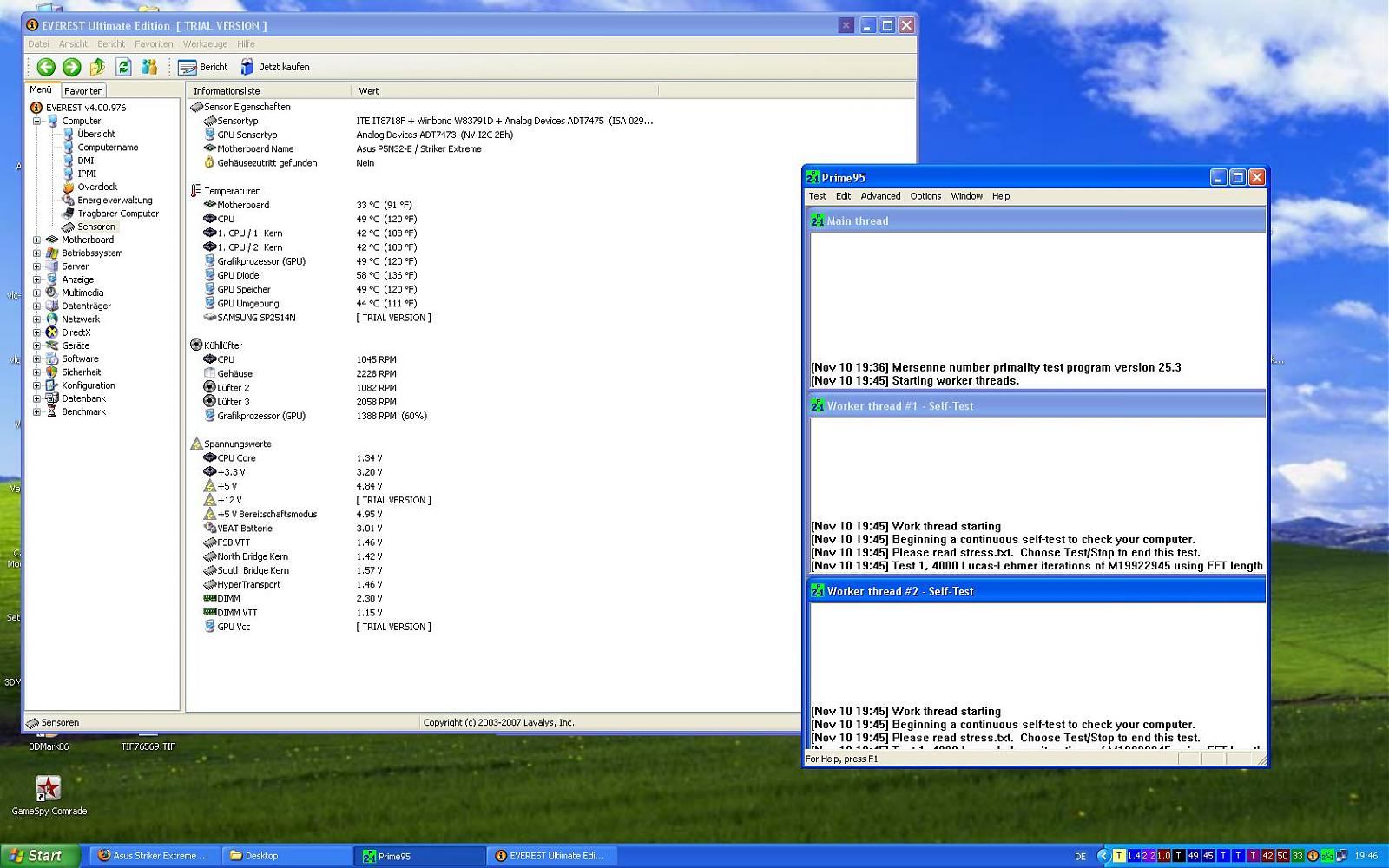Expand the Multimedia tree node
Viewport: 1389px width, 868px height.
click(x=36, y=293)
